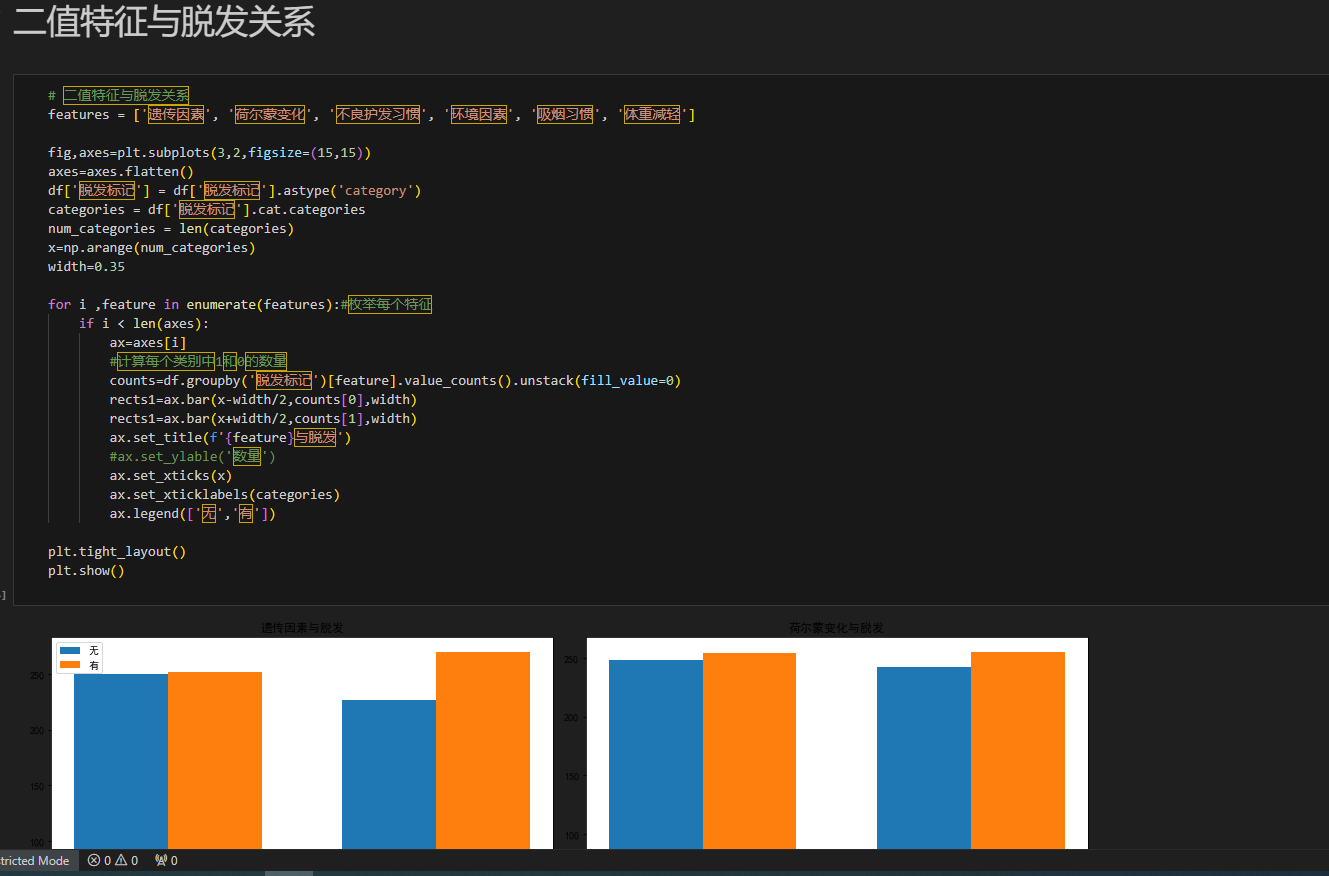Click the 250 y-axis tick of 荷尔蒙变化 chart
Image resolution: width=1329 pixels, height=876 pixels.
(x=569, y=660)
